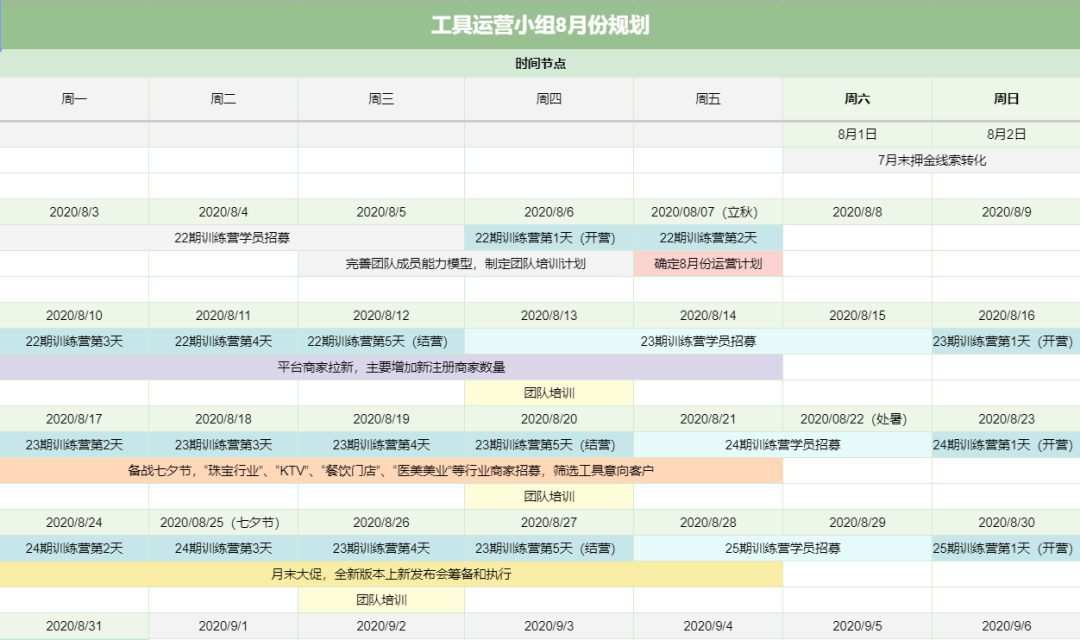
Task: Select the 周一 column header
Action: click(x=74, y=99)
